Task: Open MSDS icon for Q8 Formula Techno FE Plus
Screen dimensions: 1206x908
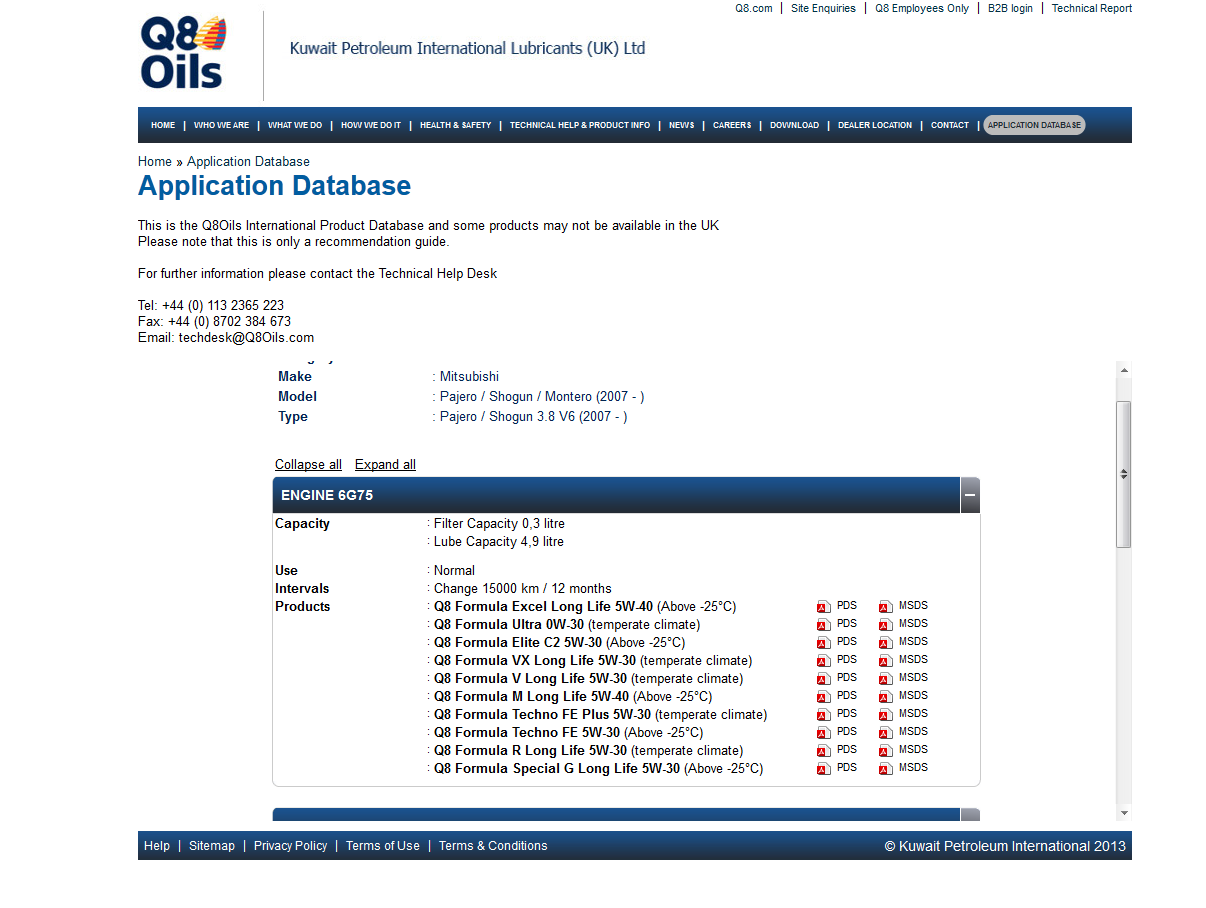Action: coord(885,714)
